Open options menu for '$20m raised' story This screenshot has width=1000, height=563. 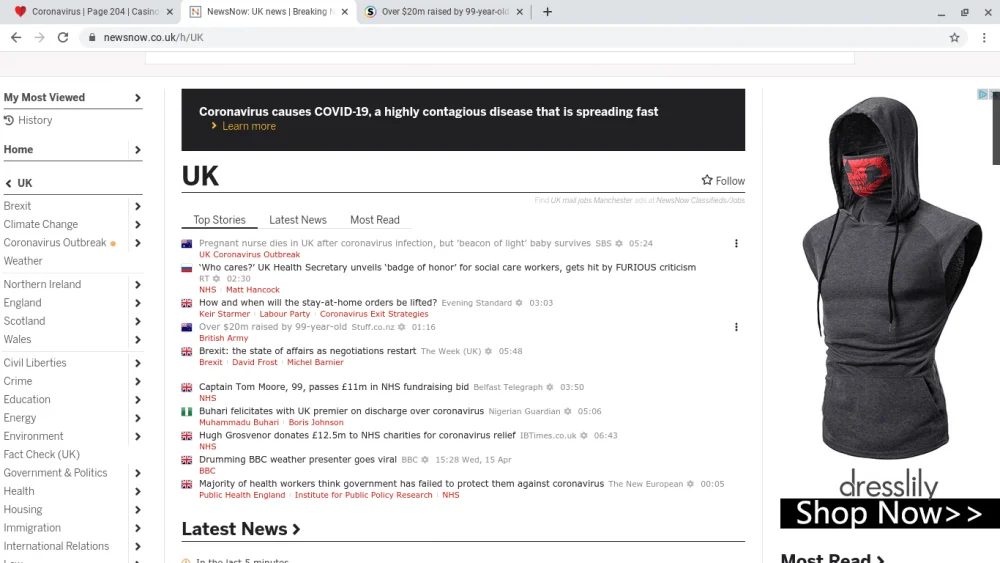pos(736,327)
